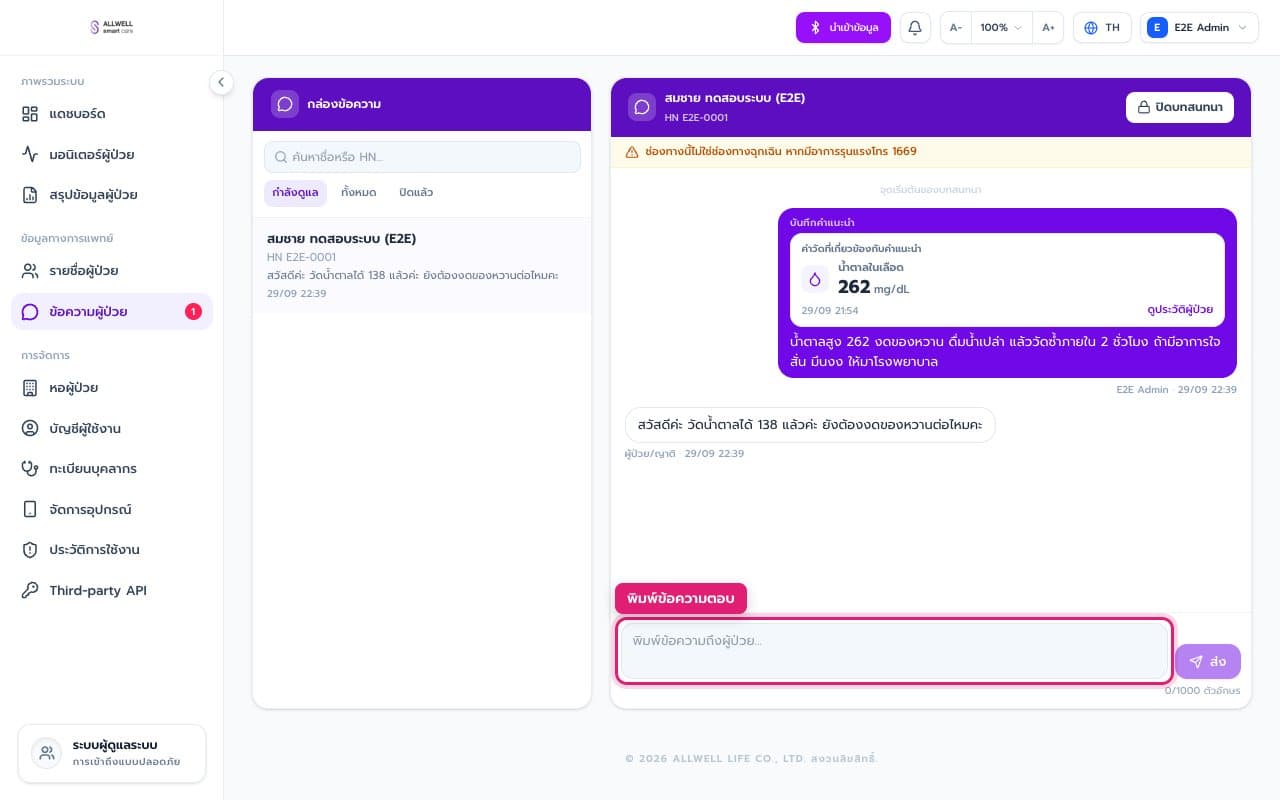The image size is (1280, 800).
Task: Switch to the ทั้งหมด filter tab
Action: [358, 192]
